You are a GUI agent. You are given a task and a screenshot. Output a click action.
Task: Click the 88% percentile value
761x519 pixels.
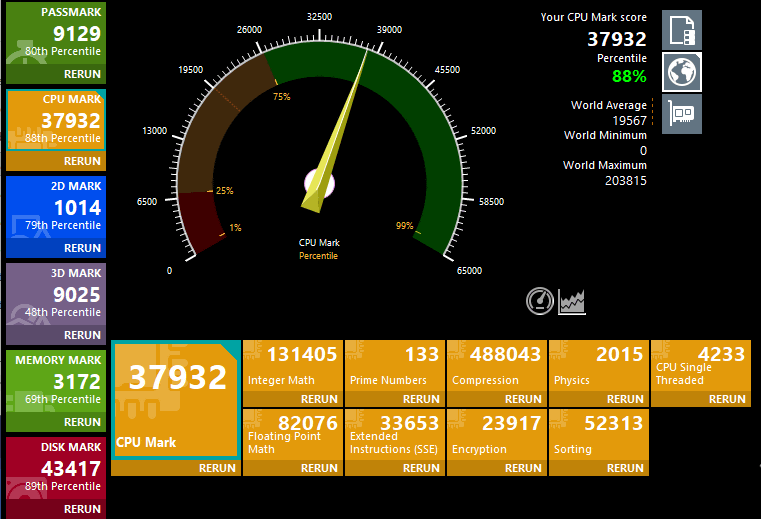(x=629, y=76)
